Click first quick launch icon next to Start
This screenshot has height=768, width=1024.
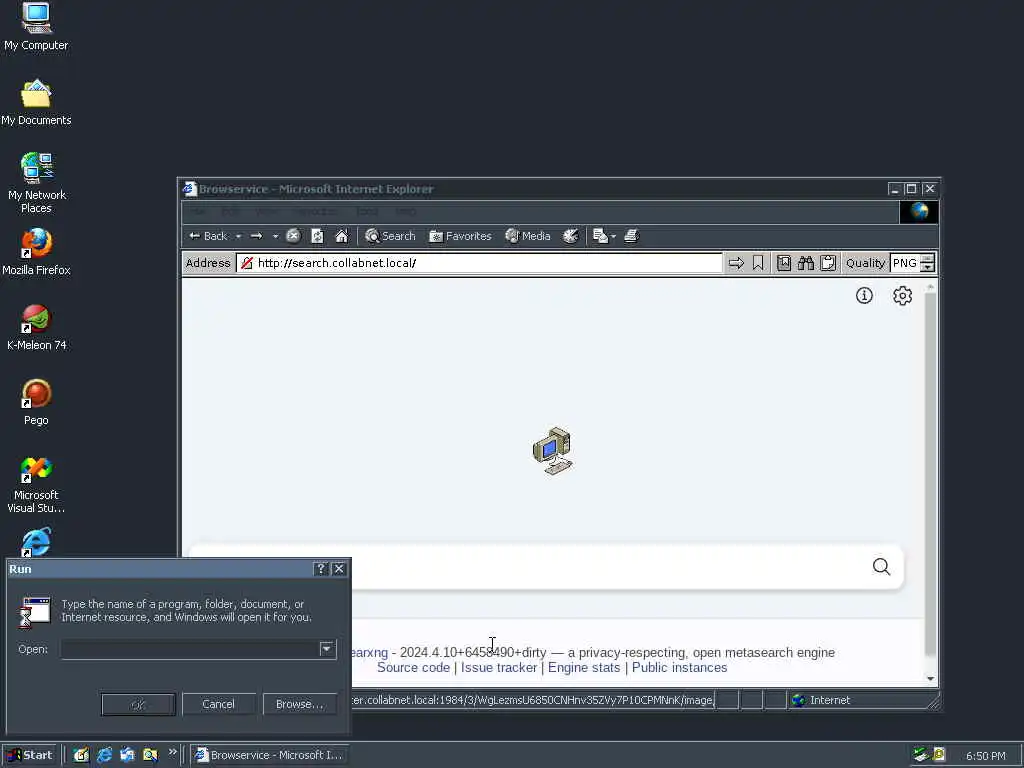(x=81, y=755)
